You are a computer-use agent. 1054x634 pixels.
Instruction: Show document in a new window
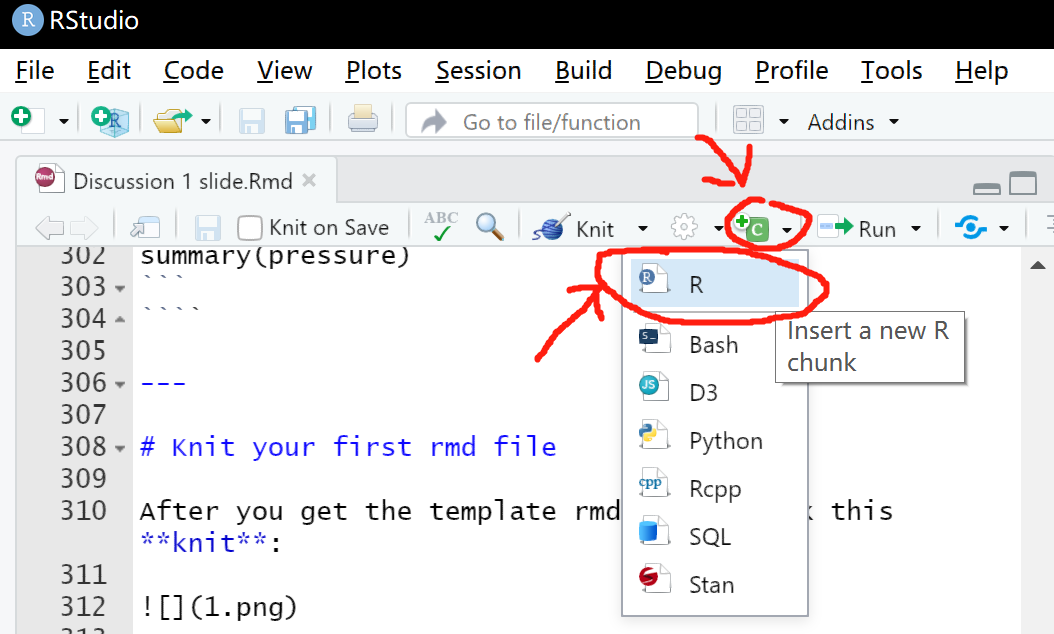(x=145, y=228)
